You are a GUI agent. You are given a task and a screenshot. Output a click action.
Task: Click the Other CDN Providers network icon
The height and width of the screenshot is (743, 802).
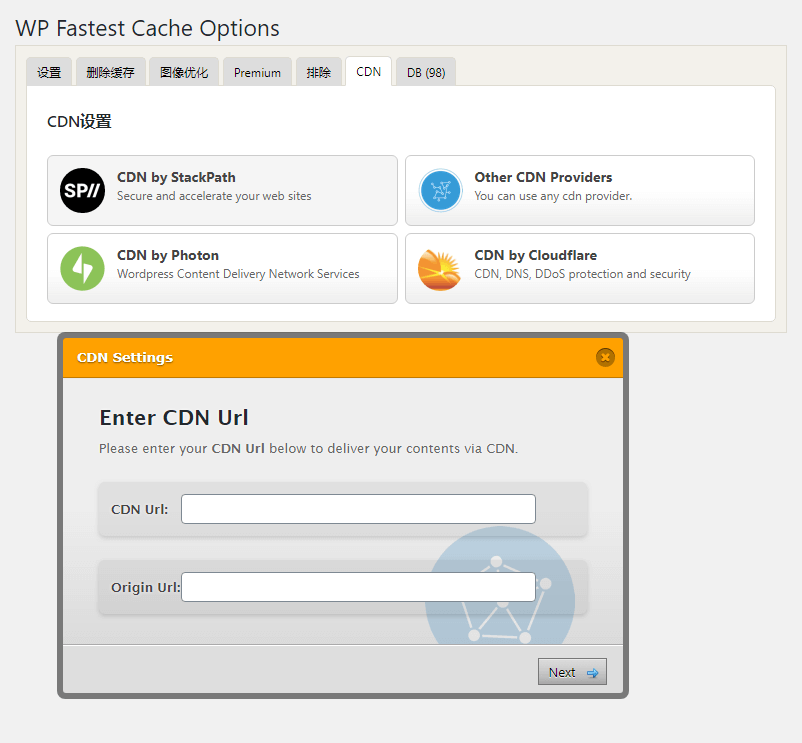[x=440, y=190]
